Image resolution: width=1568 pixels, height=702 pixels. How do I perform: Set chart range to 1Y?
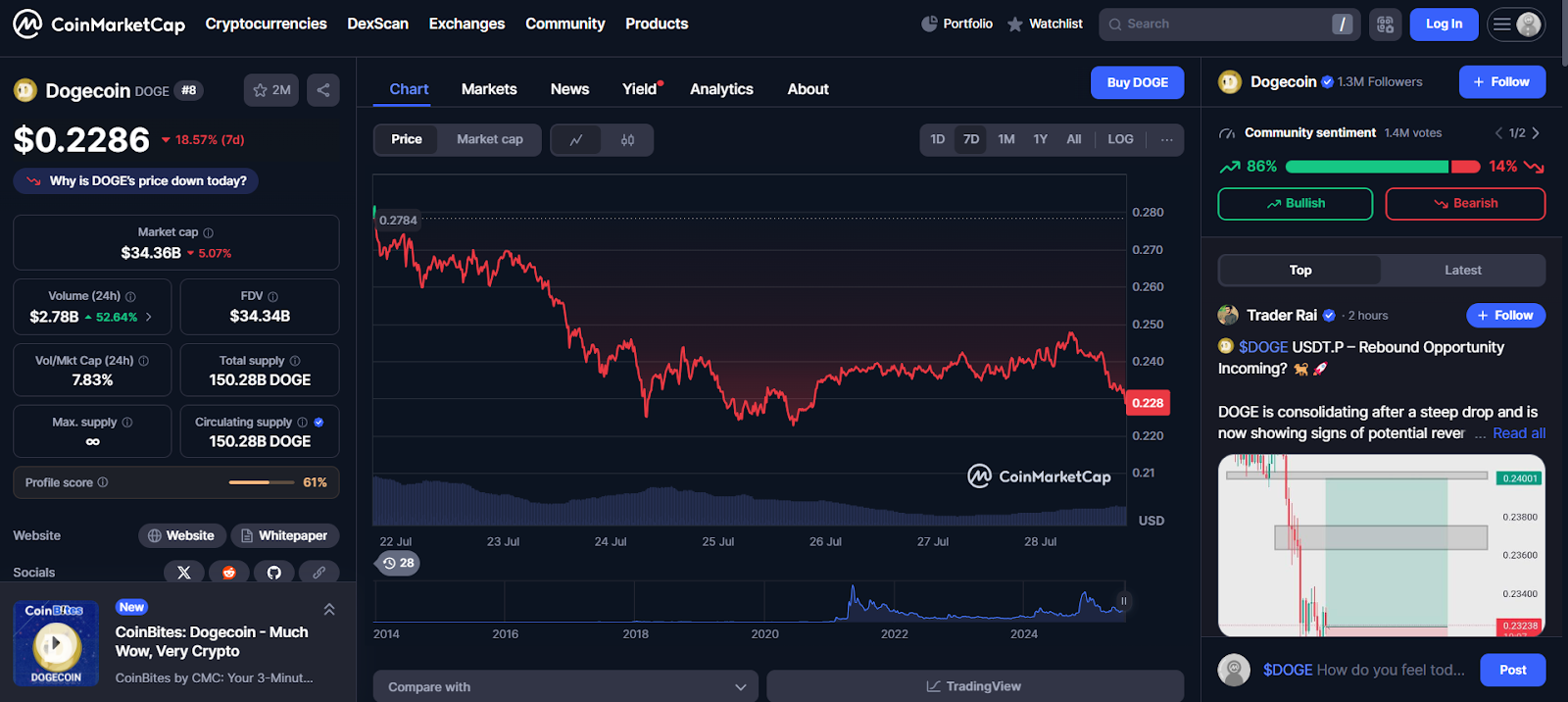tap(1041, 139)
